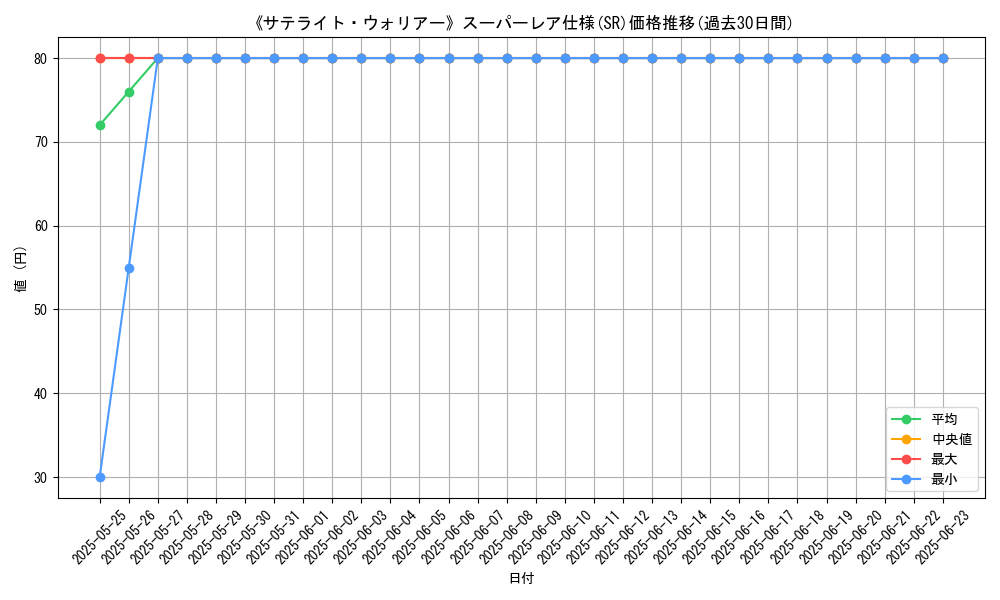The image size is (1000, 600).
Task: Click the orange marker beside 中央値 in legend
Action: click(906, 439)
